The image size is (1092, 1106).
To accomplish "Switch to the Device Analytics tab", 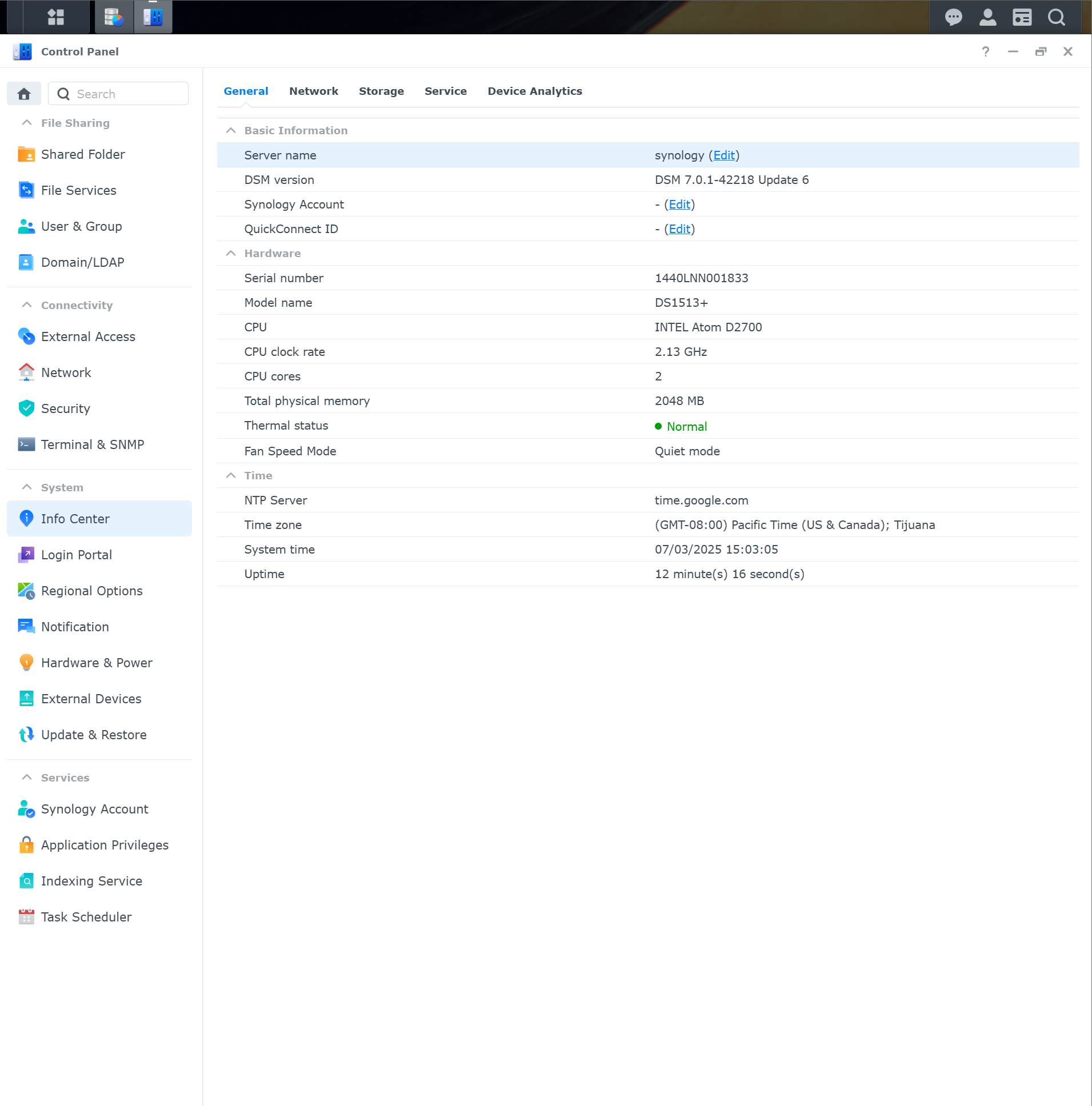I will pyautogui.click(x=534, y=91).
